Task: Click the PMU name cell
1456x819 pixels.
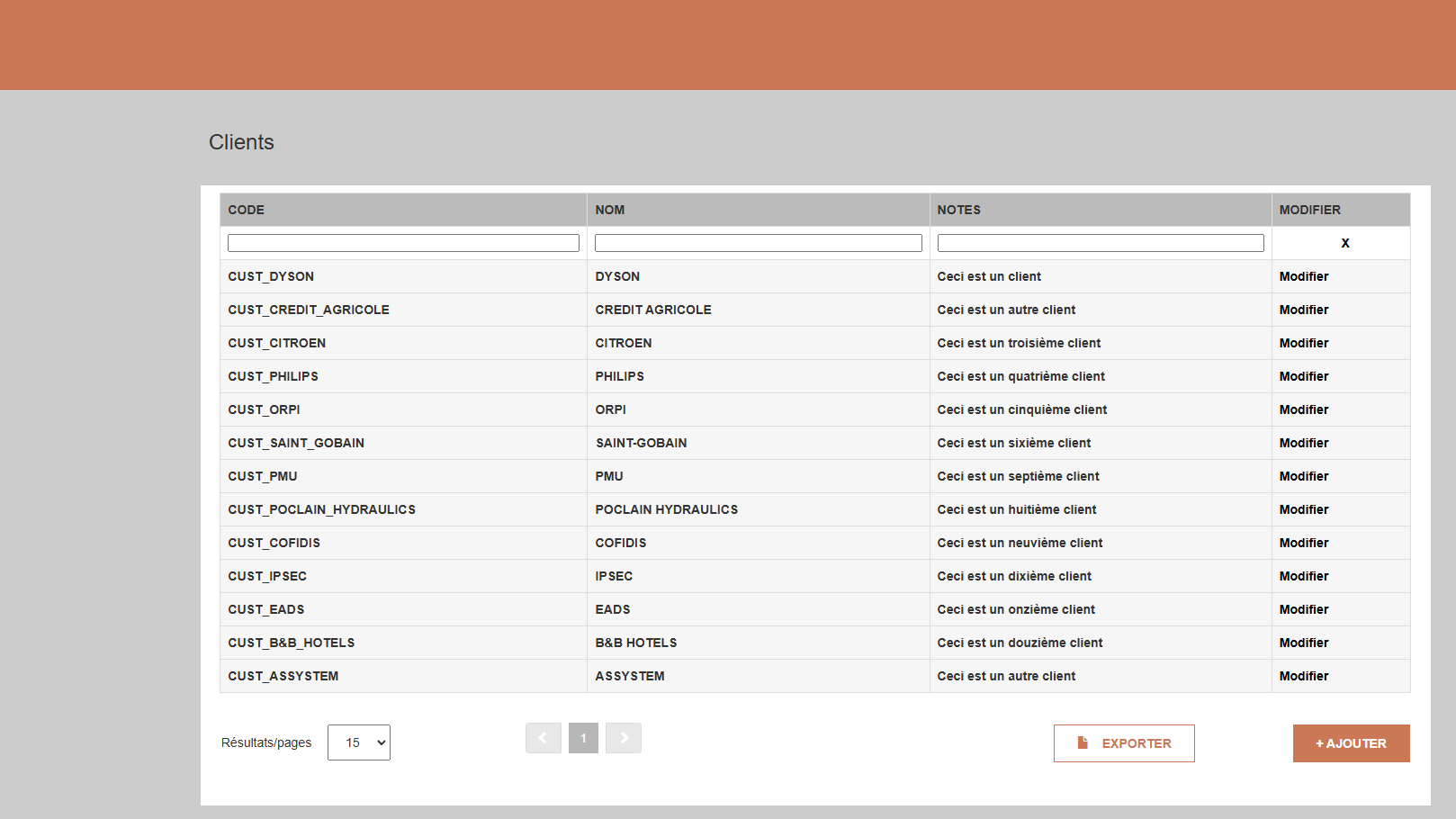Action: [x=759, y=476]
